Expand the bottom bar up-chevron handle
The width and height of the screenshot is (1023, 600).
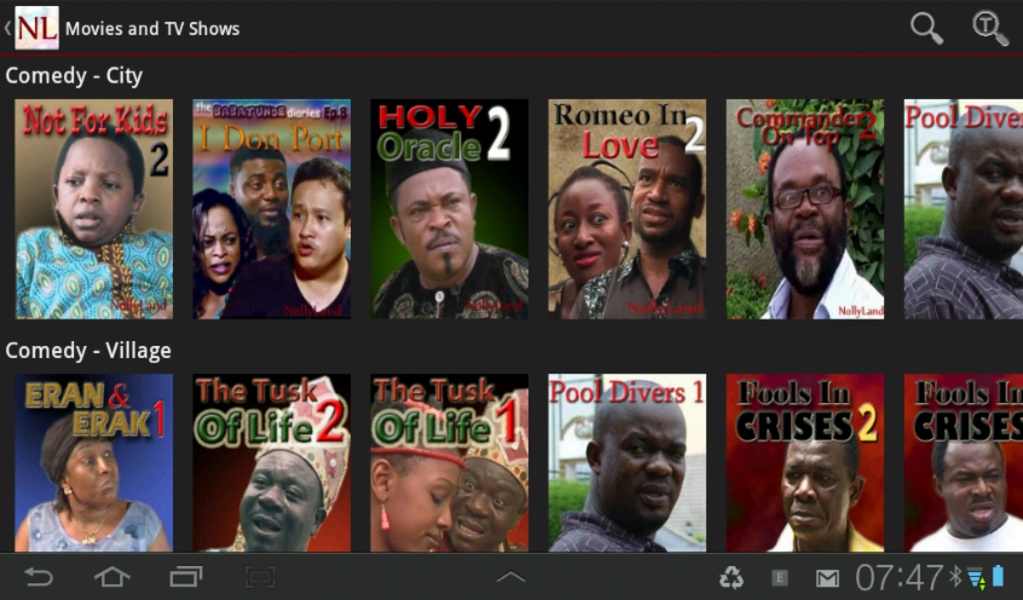(511, 577)
